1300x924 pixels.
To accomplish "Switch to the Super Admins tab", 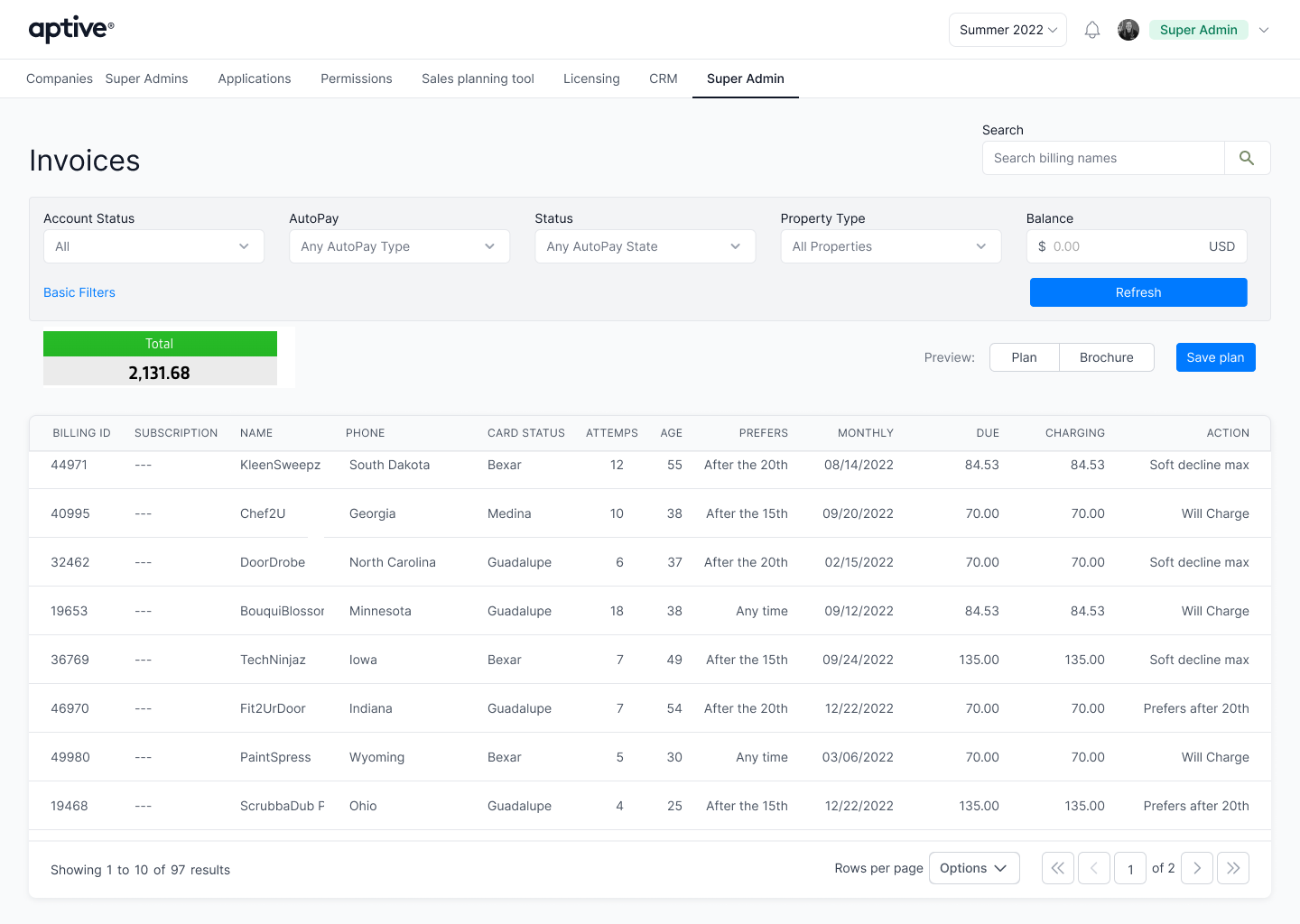I will pyautogui.click(x=147, y=79).
